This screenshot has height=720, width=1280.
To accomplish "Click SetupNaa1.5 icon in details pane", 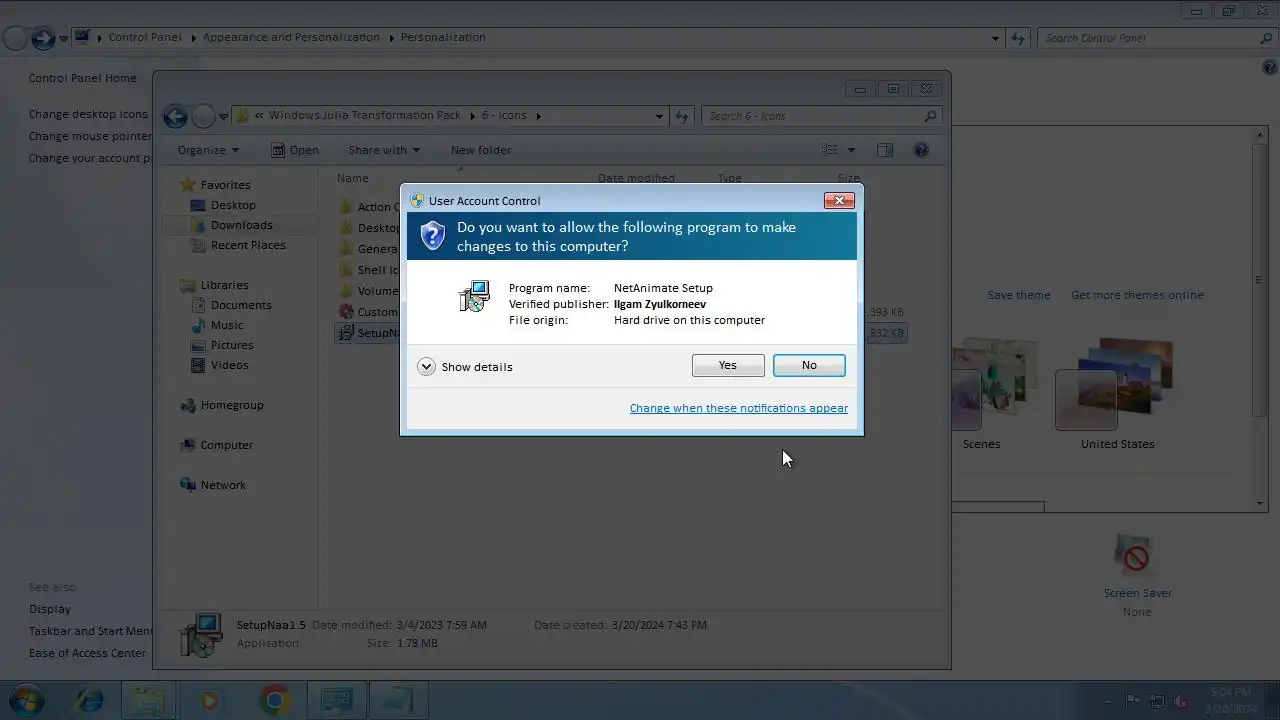I will coord(200,634).
